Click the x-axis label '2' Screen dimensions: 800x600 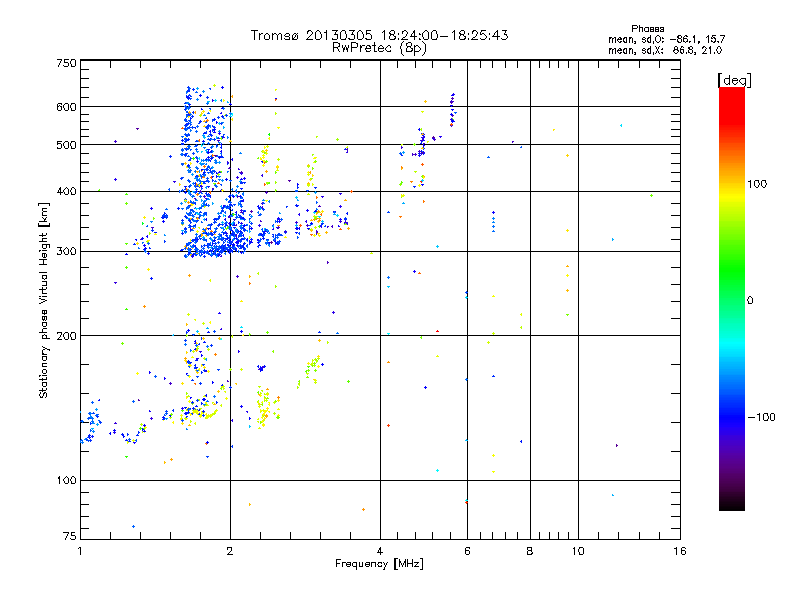point(230,551)
